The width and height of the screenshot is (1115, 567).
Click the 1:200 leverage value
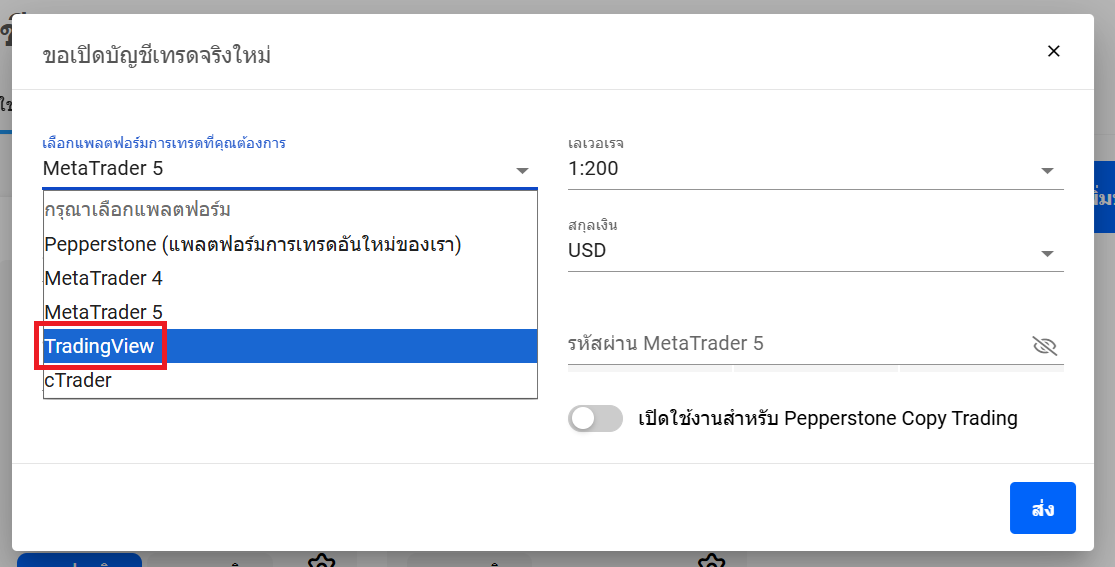(x=594, y=169)
